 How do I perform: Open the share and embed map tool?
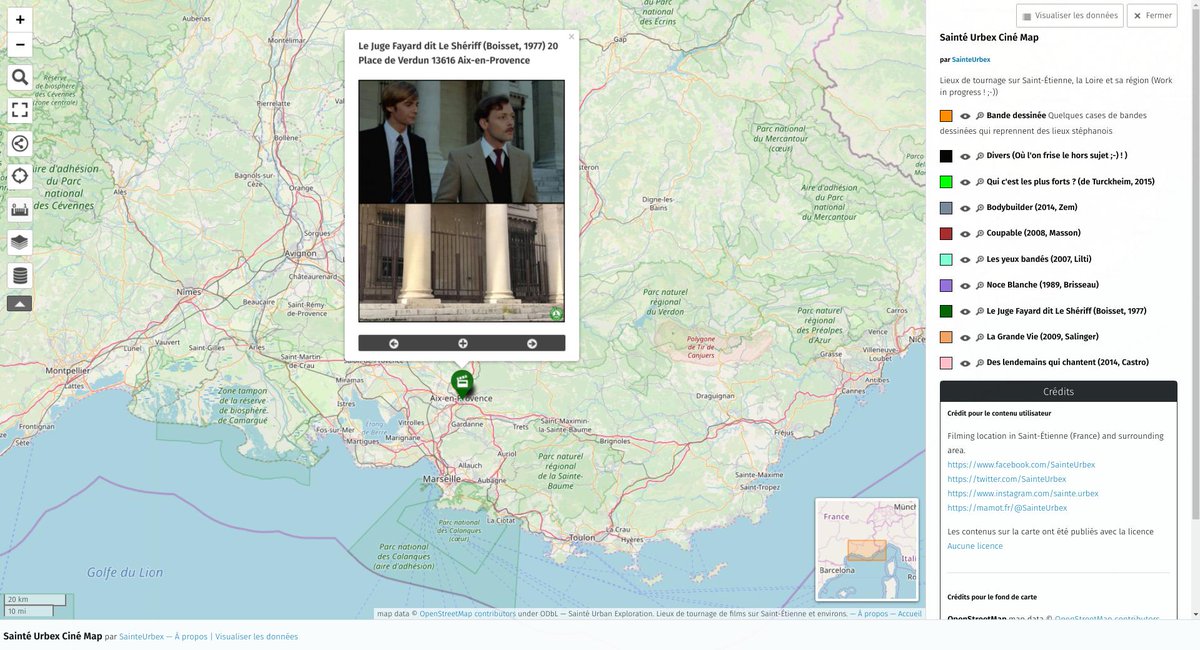click(x=20, y=144)
